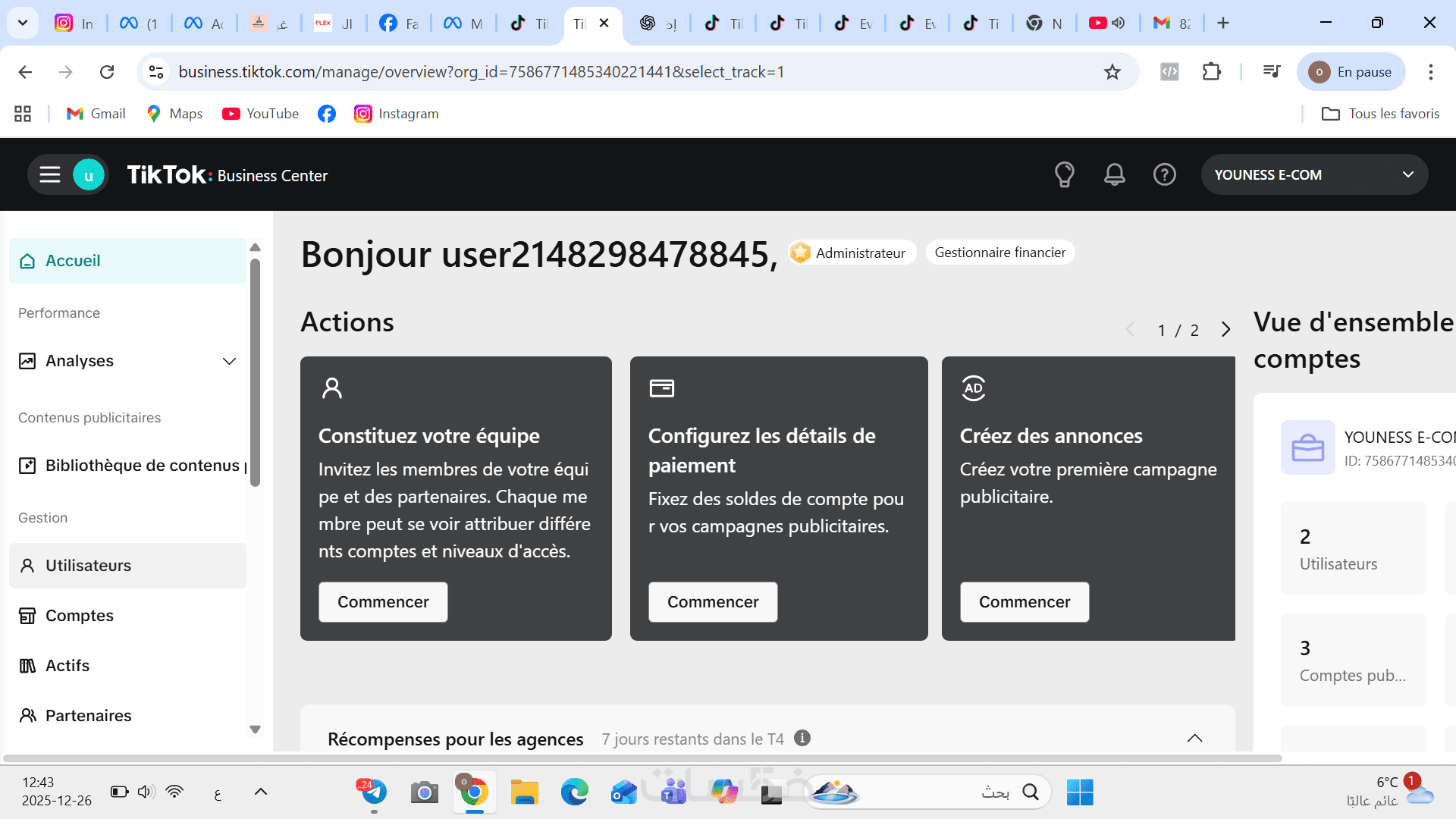The width and height of the screenshot is (1456, 819).
Task: Open the lightbulb tips icon
Action: (x=1064, y=175)
